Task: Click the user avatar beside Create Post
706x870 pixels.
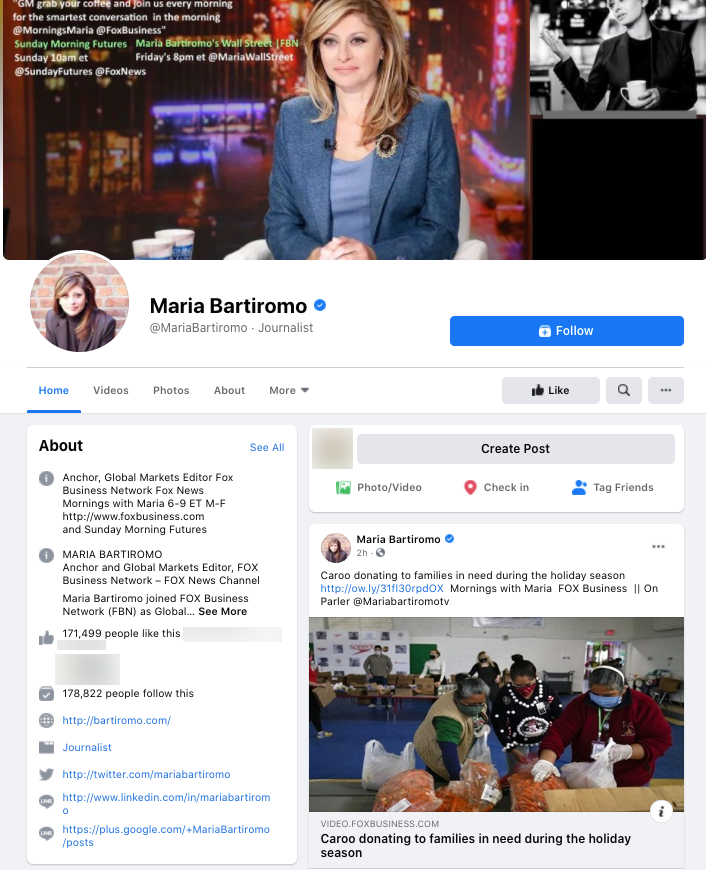Action: [x=332, y=448]
